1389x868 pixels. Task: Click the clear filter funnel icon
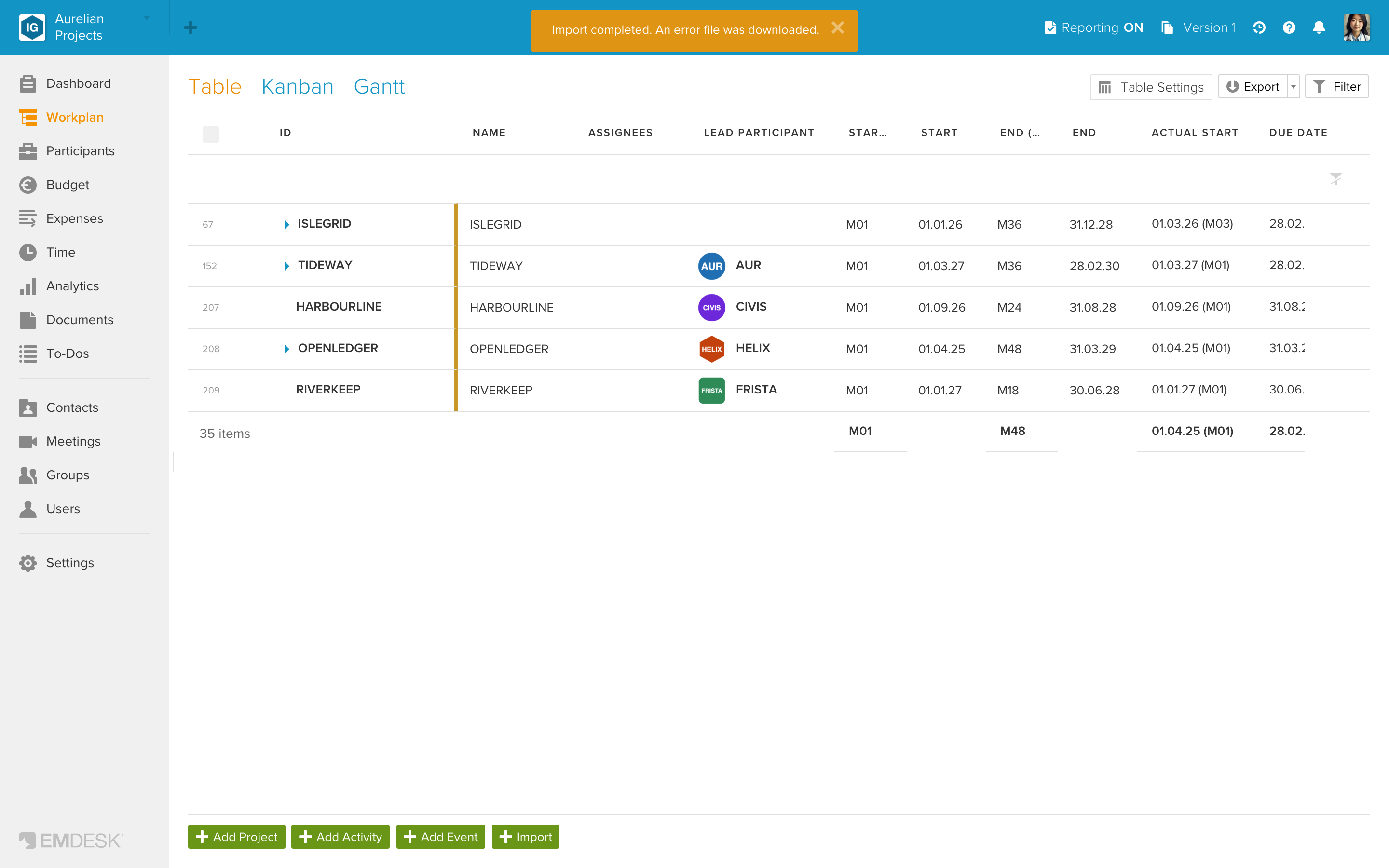pyautogui.click(x=1335, y=178)
